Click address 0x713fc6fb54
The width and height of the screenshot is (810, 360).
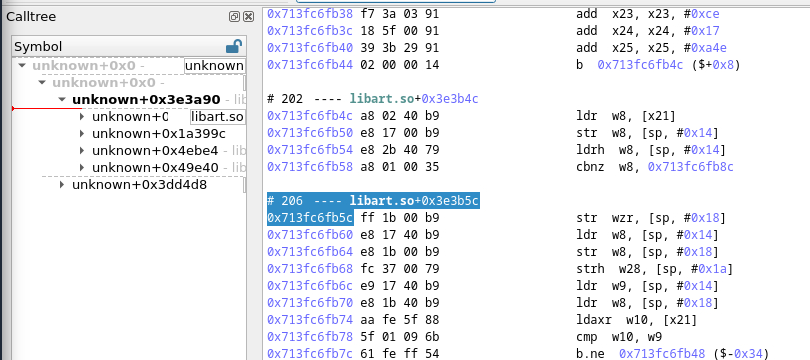[310, 150]
